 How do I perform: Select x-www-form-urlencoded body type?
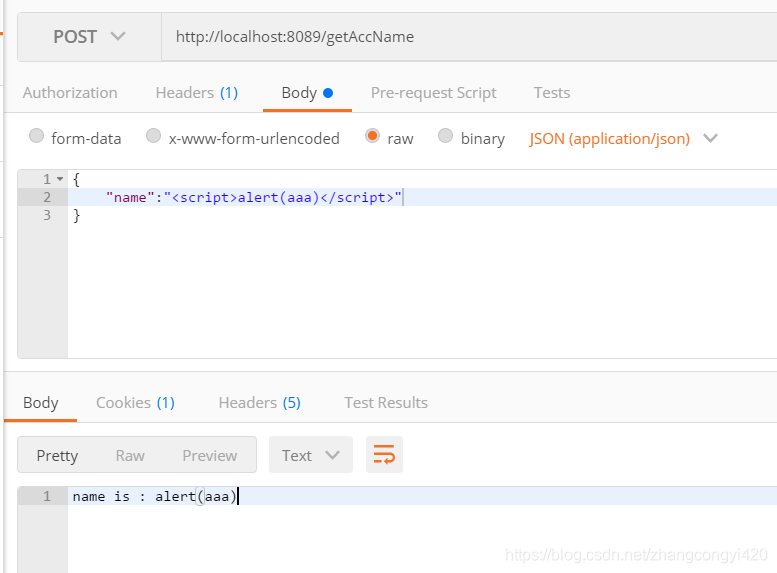[154, 137]
